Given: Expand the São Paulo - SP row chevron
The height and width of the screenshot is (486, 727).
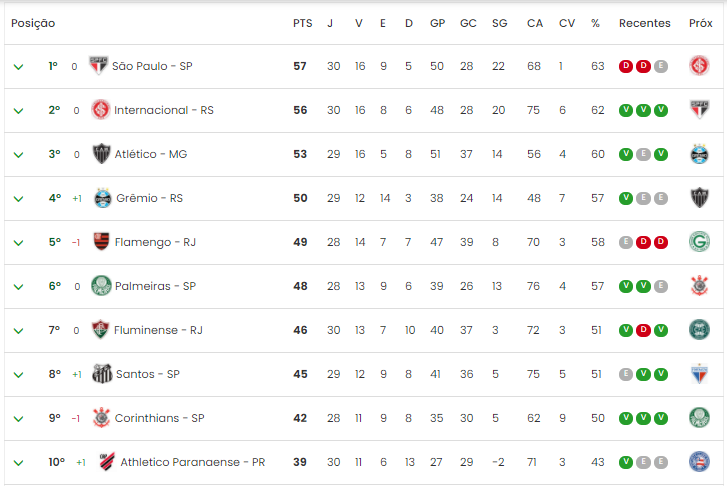Looking at the screenshot, I should click(x=19, y=67).
